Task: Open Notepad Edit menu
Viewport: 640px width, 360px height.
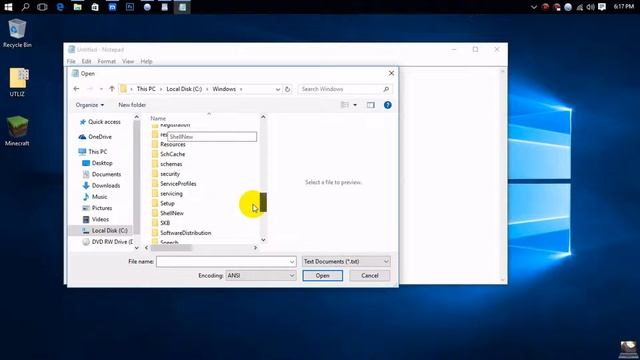Action: [86, 61]
